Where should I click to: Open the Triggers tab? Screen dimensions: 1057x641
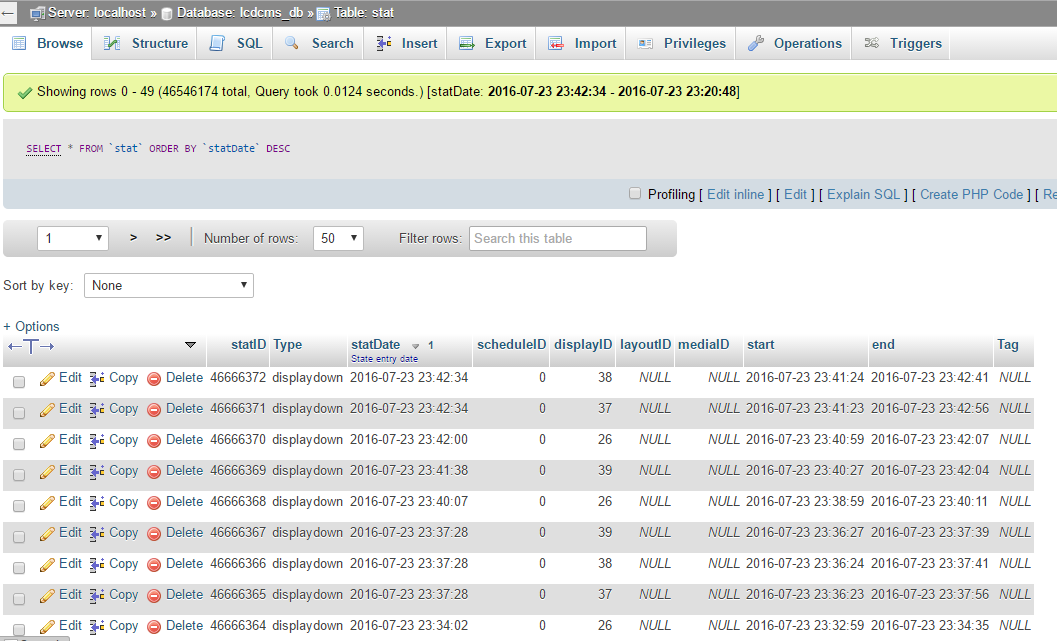tap(902, 43)
